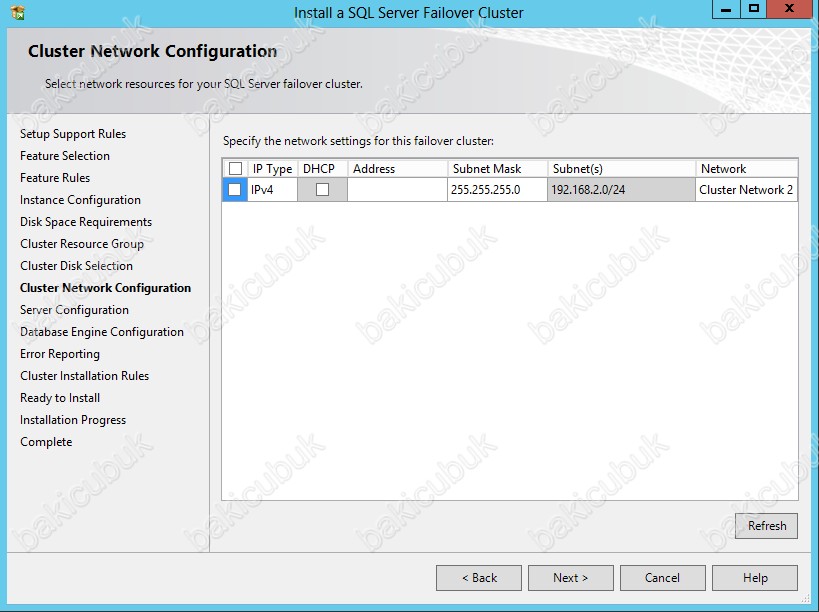Click the Subnet(s) column header
Screen dimensions: 819x612
click(x=620, y=169)
